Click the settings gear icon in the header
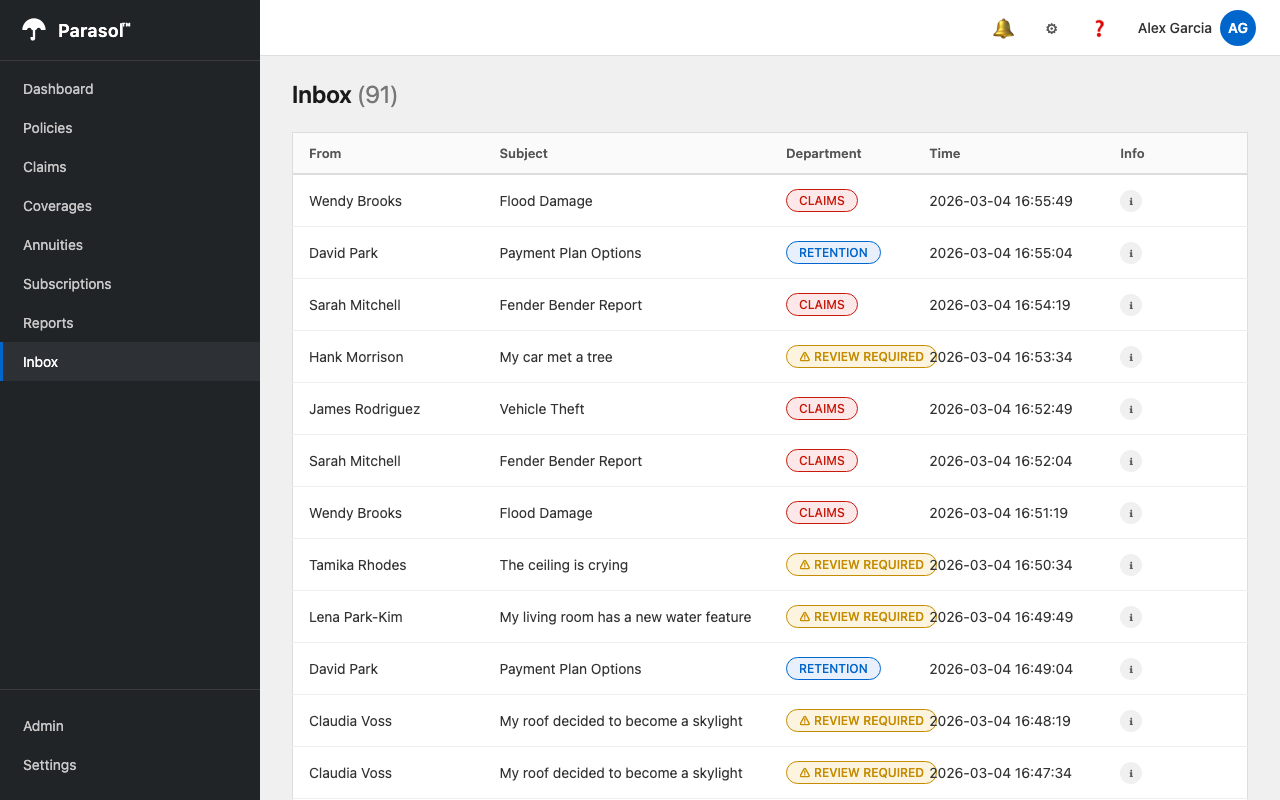1280x800 pixels. point(1051,28)
